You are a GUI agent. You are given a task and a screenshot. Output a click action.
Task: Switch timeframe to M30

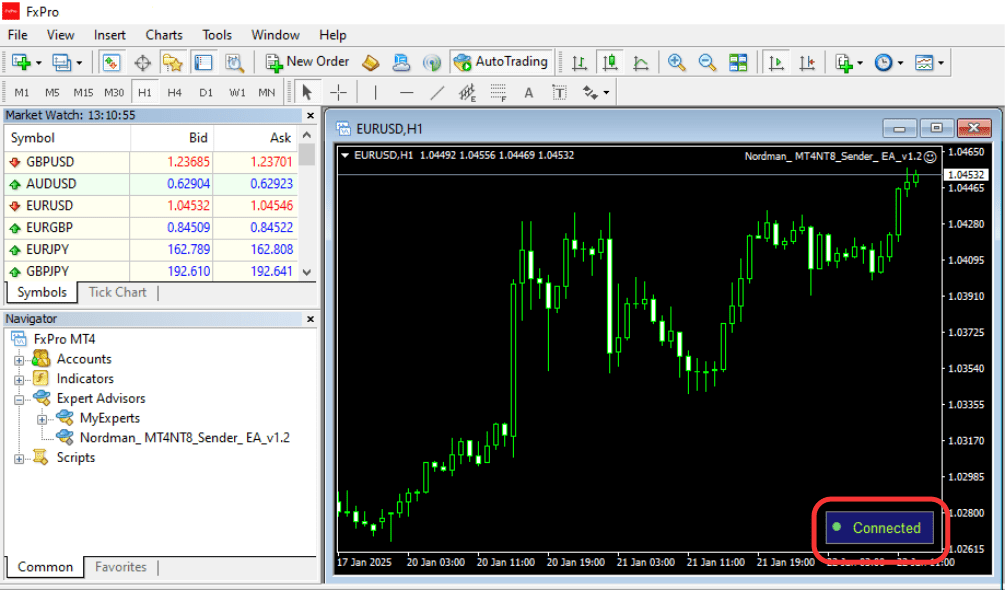pos(114,92)
